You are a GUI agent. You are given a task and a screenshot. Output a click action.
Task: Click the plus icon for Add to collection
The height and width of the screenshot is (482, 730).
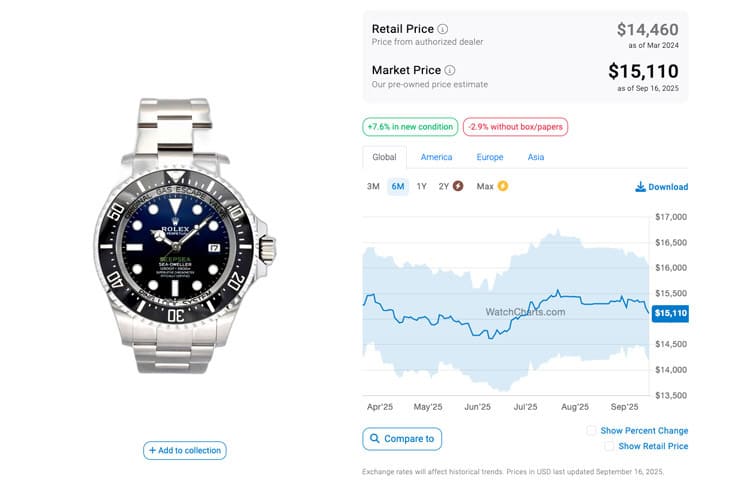tap(152, 451)
